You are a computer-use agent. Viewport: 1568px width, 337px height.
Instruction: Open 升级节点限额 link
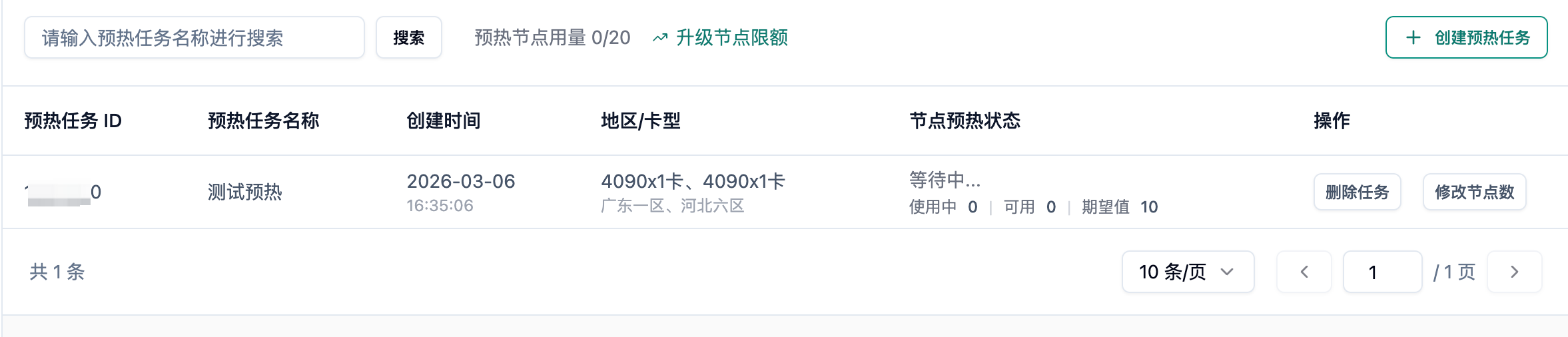point(731,38)
